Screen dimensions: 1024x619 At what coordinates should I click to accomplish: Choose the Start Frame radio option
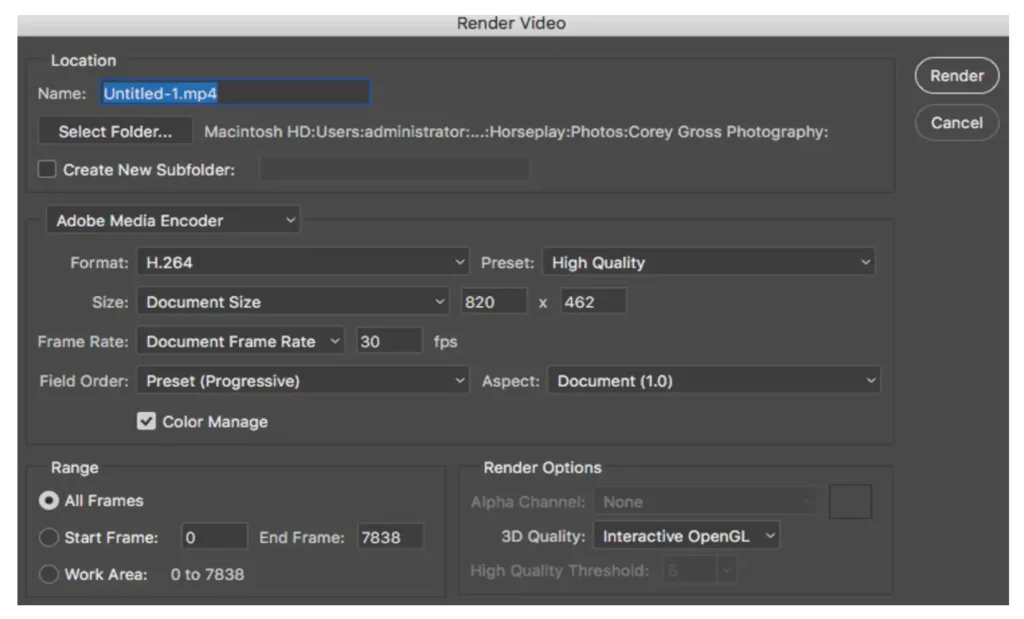click(x=49, y=538)
